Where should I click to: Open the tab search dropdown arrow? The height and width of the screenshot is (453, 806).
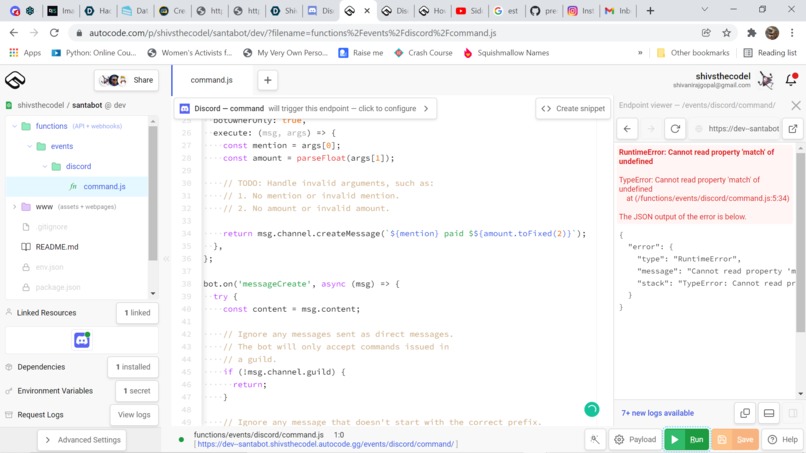(x=705, y=10)
